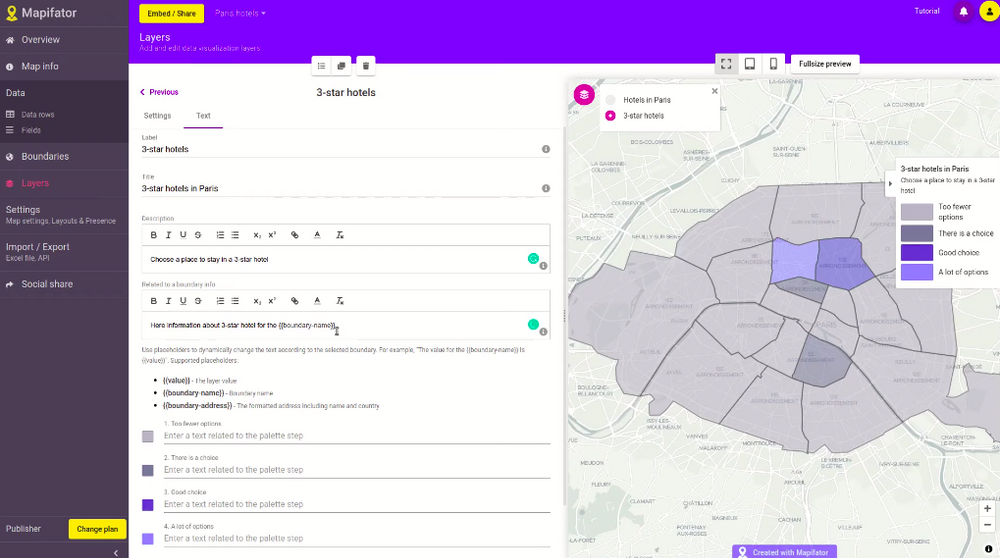Show info for the Label field
Viewport: 1000px width, 558px height.
pos(546,149)
